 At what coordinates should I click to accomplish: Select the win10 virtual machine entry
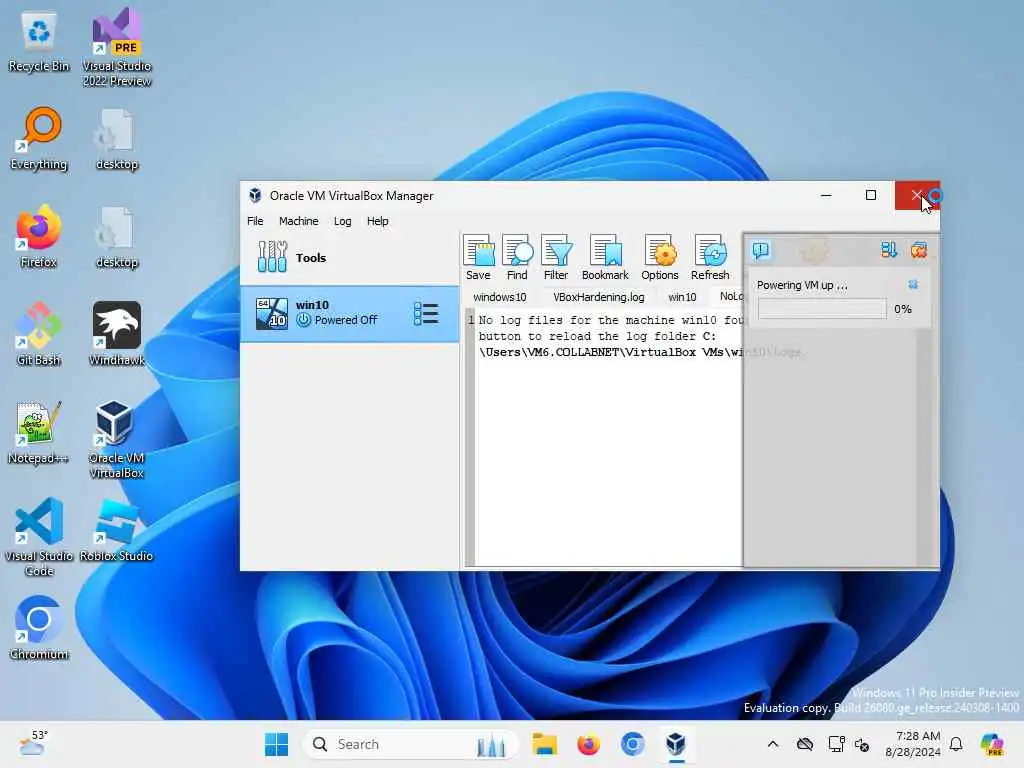pos(349,314)
